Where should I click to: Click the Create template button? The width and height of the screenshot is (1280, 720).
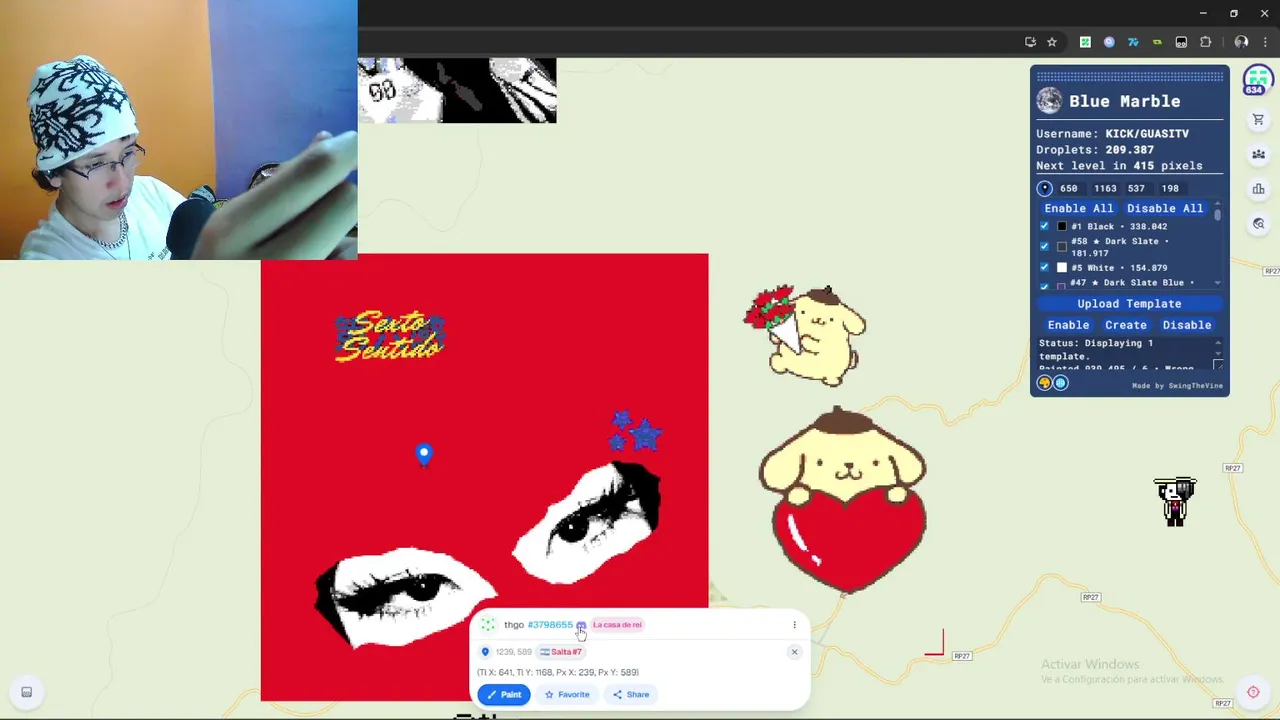click(x=1126, y=325)
